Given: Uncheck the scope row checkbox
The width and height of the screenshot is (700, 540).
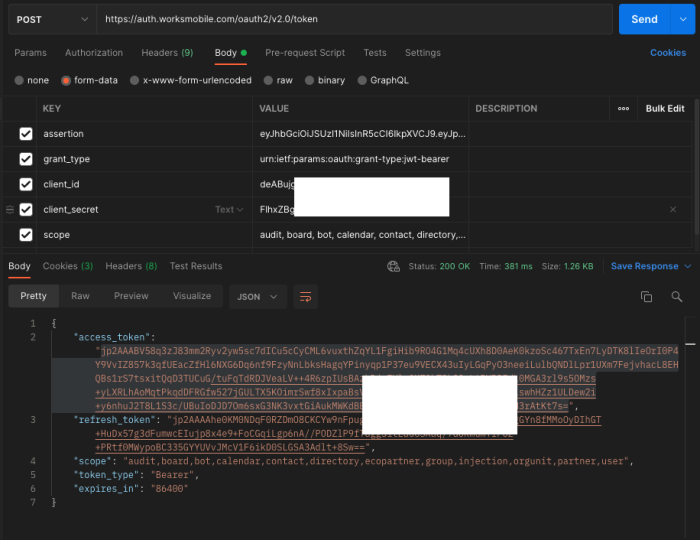Looking at the screenshot, I should (x=26, y=235).
